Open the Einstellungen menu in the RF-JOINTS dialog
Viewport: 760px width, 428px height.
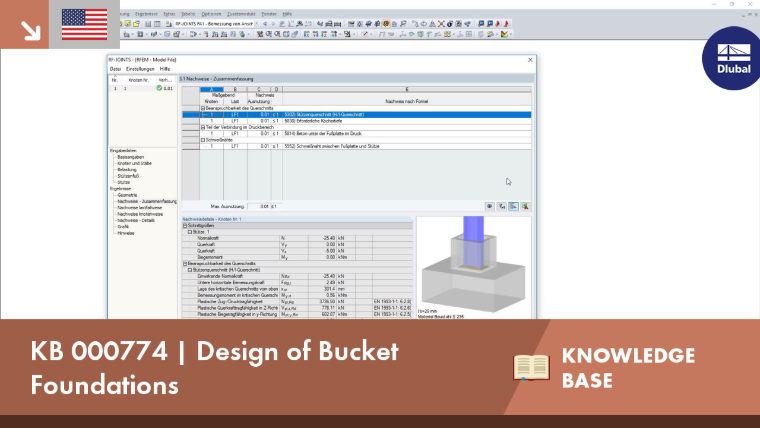140,69
